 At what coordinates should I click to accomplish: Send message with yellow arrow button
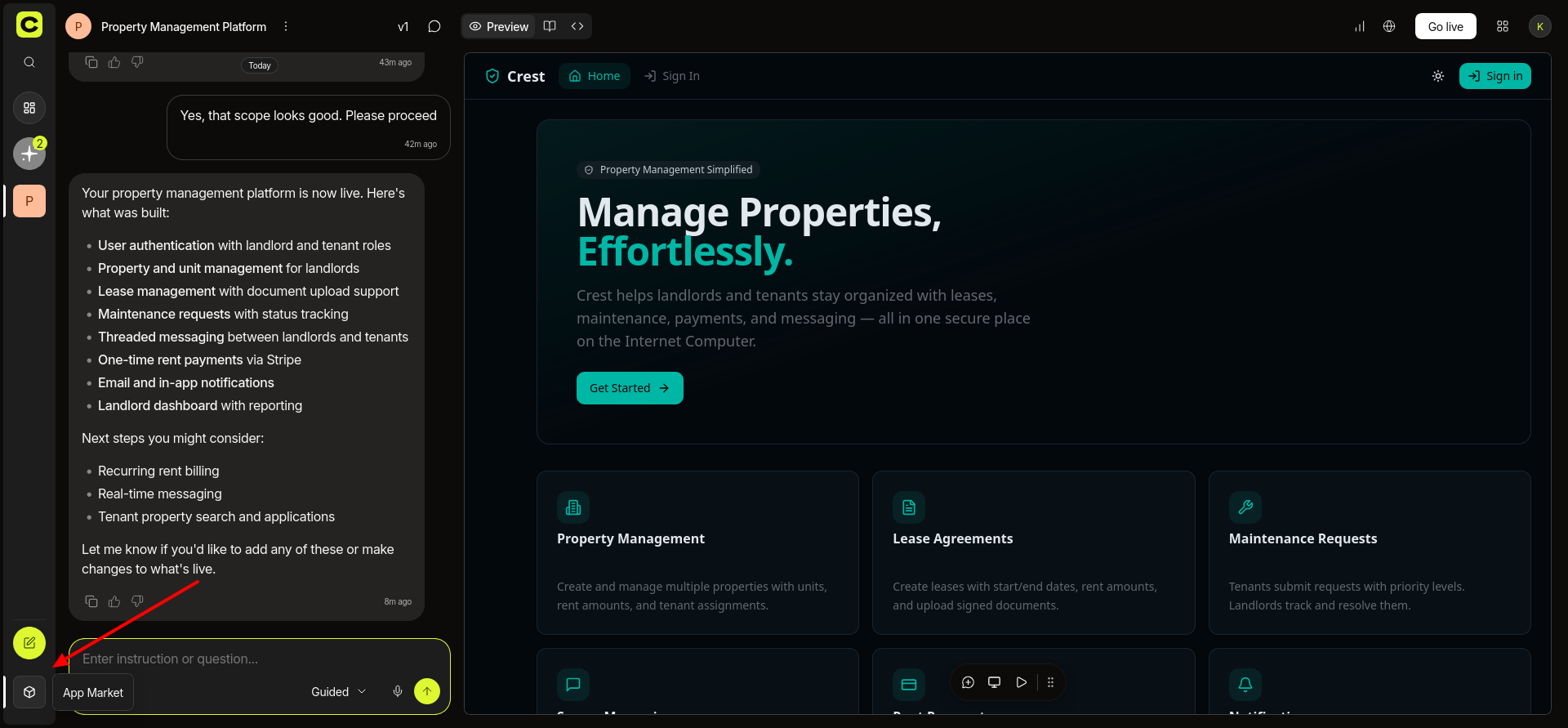[427, 691]
